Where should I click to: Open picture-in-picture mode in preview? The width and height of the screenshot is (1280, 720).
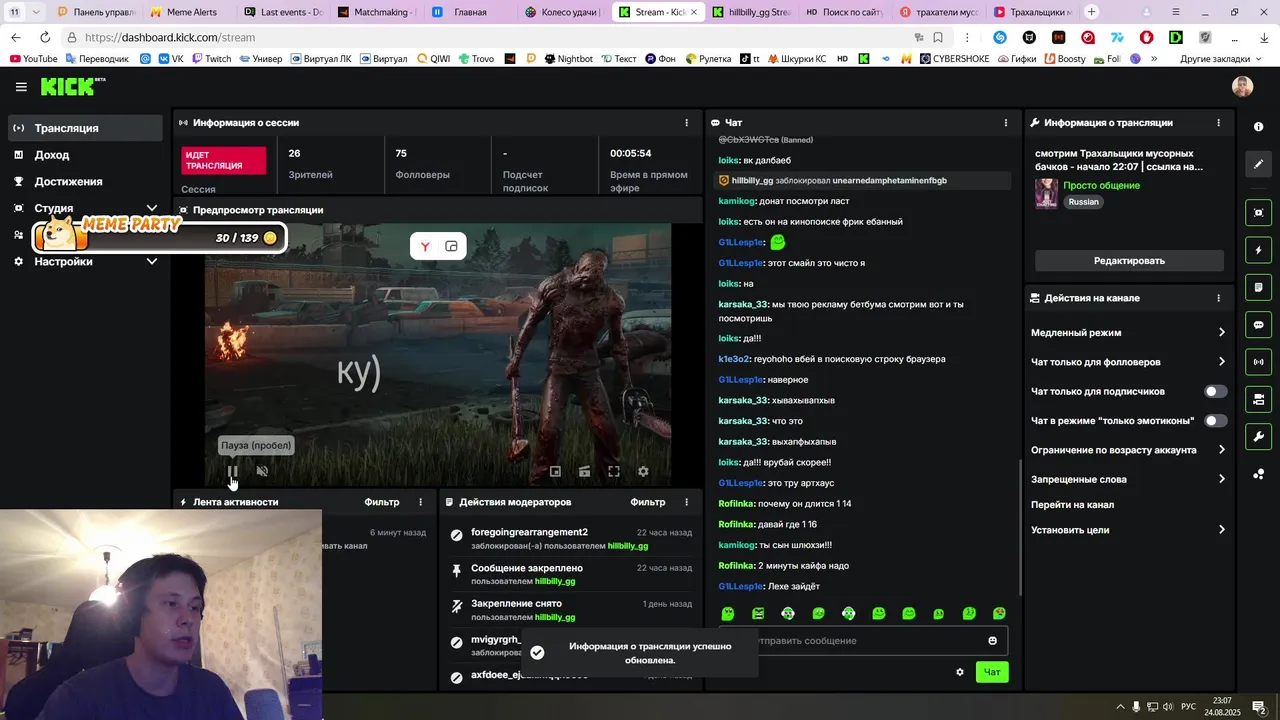555,471
